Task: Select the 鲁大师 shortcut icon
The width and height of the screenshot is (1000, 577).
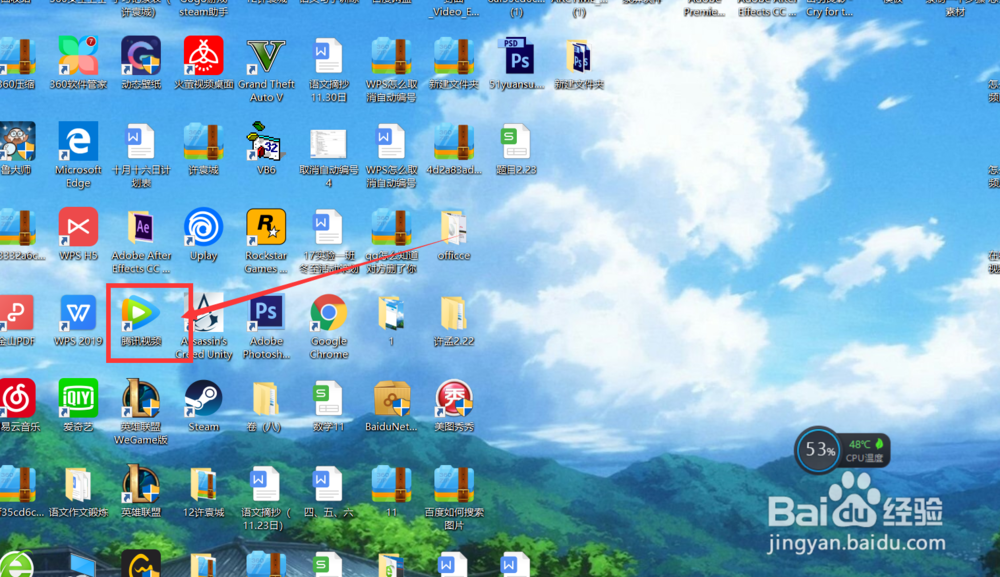Action: 17,141
